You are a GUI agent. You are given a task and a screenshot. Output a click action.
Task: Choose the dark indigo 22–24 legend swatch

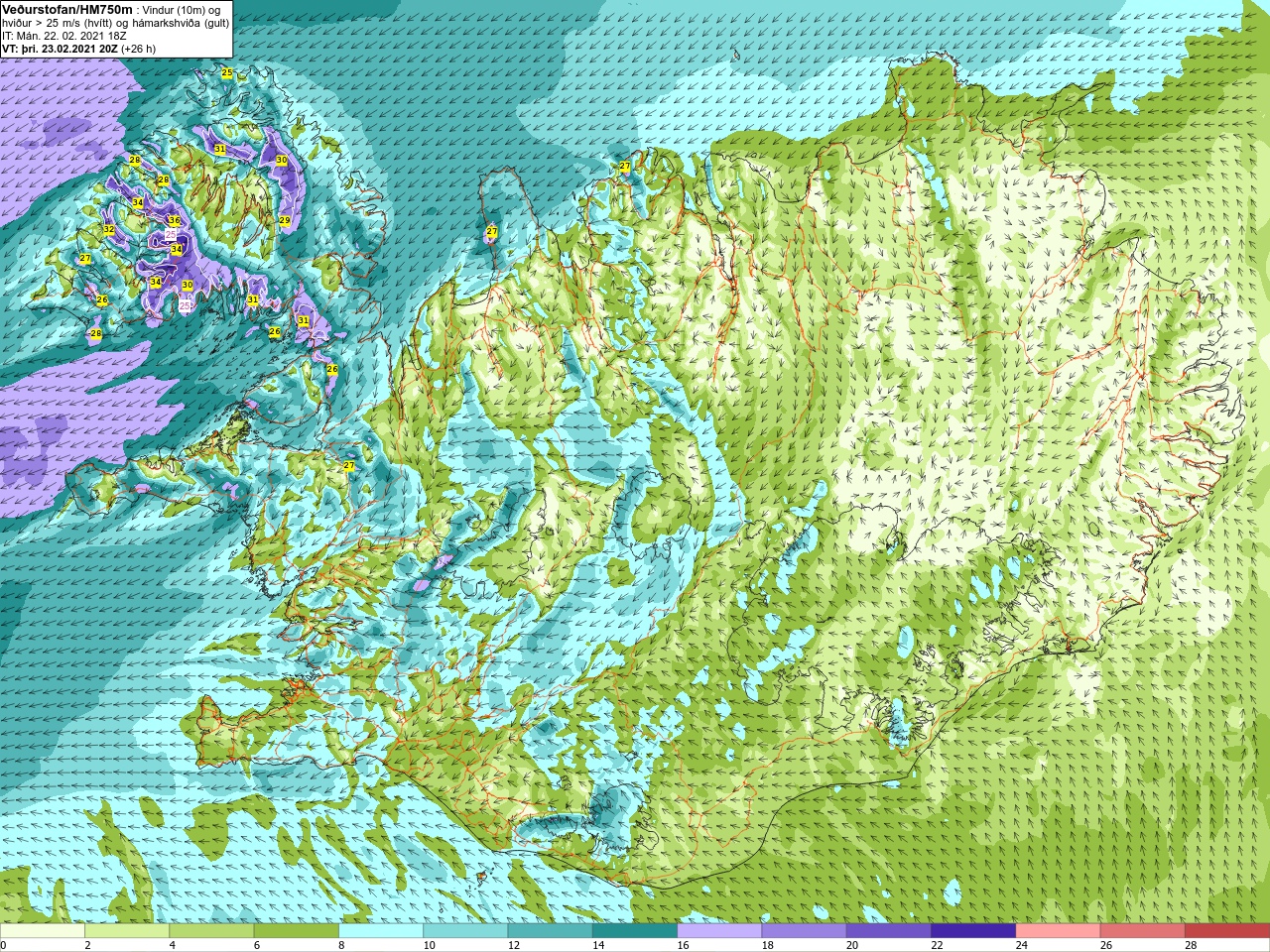973,931
